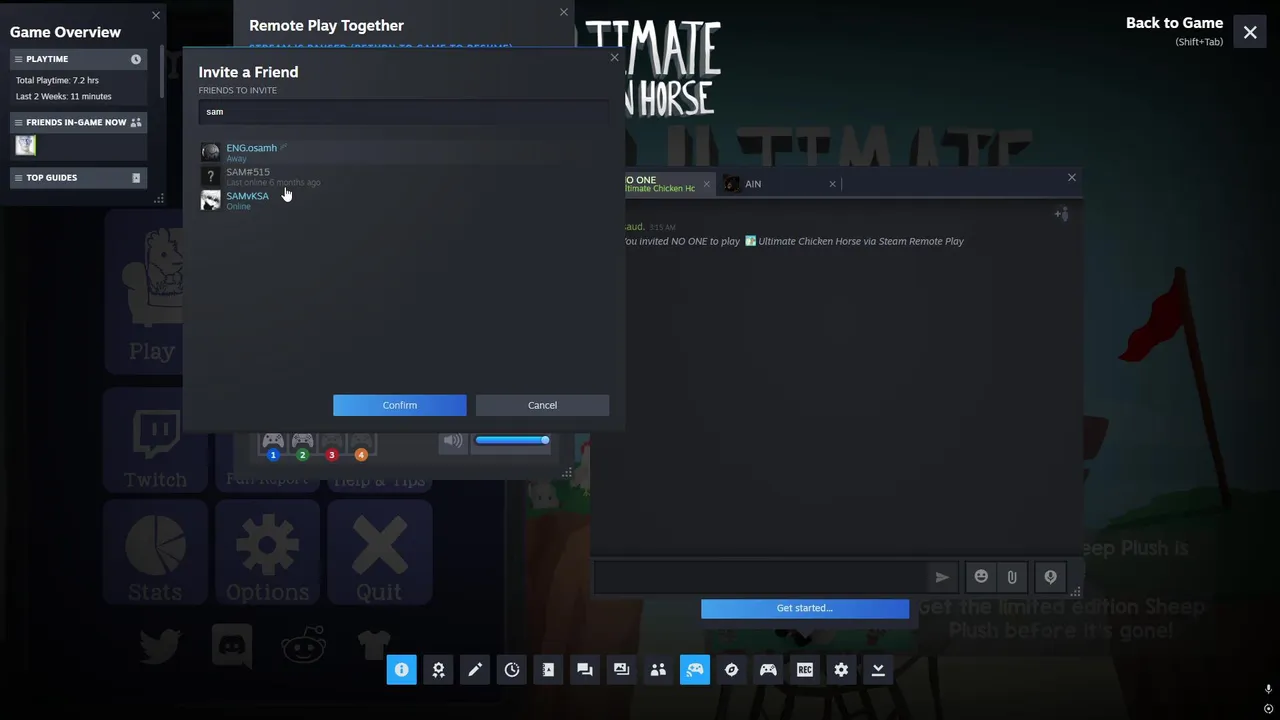Open the Discord icon in game menu
Image resolution: width=1280 pixels, height=720 pixels.
click(232, 647)
